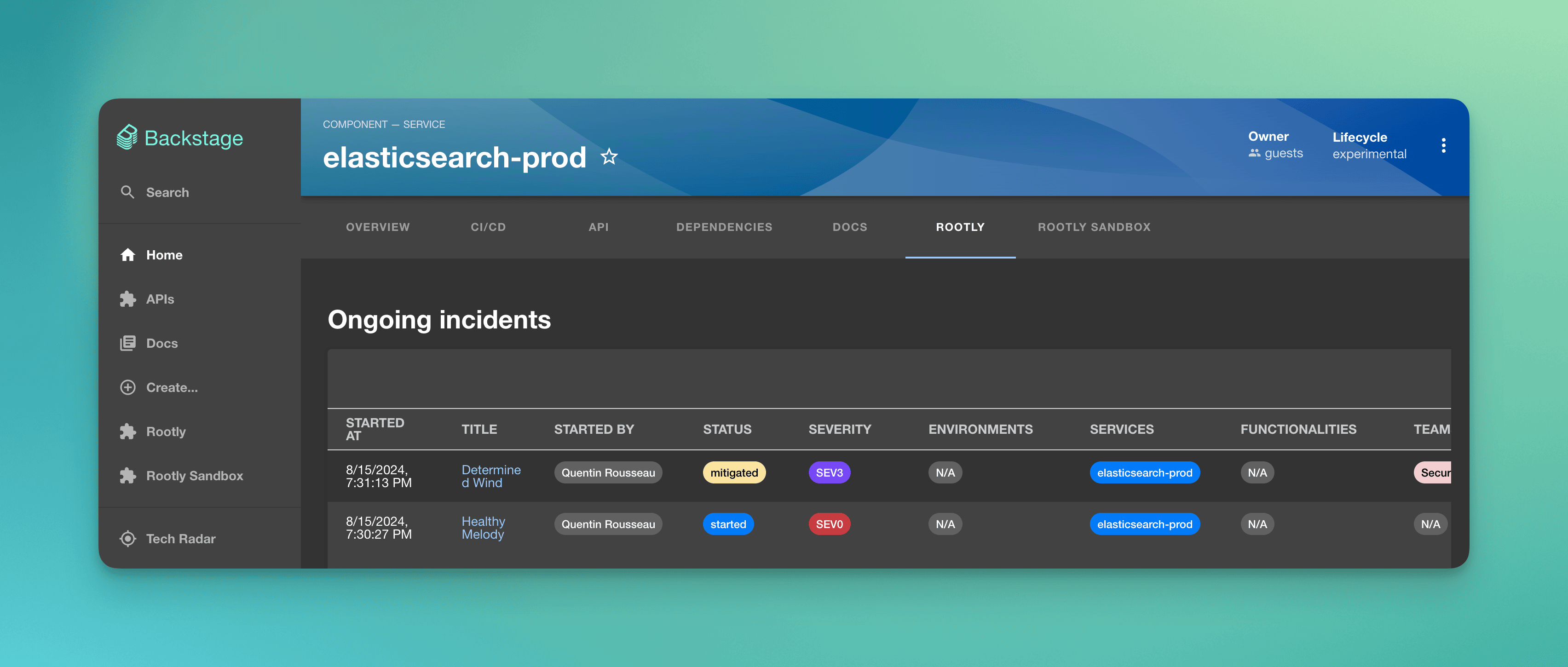Click the Search magnifier icon in sidebar

coord(127,192)
